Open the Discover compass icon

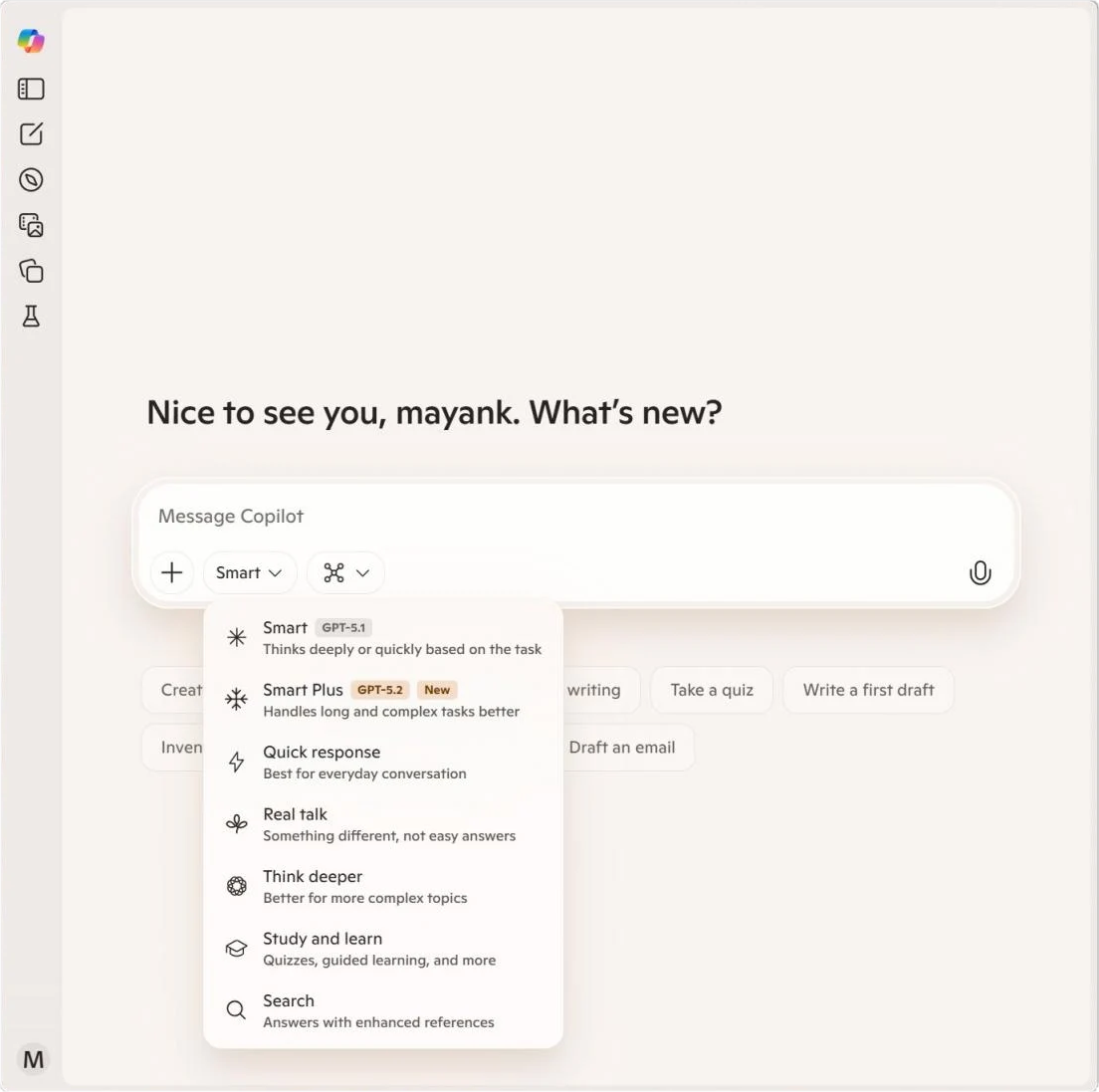(31, 180)
